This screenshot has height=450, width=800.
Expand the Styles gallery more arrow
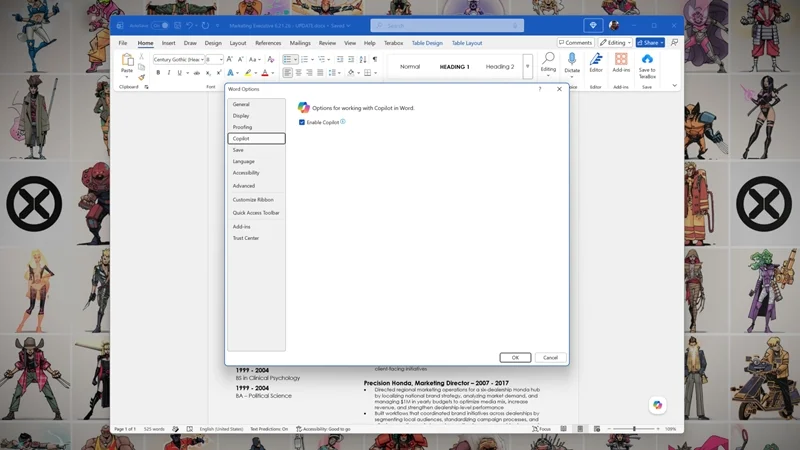pyautogui.click(x=528, y=66)
